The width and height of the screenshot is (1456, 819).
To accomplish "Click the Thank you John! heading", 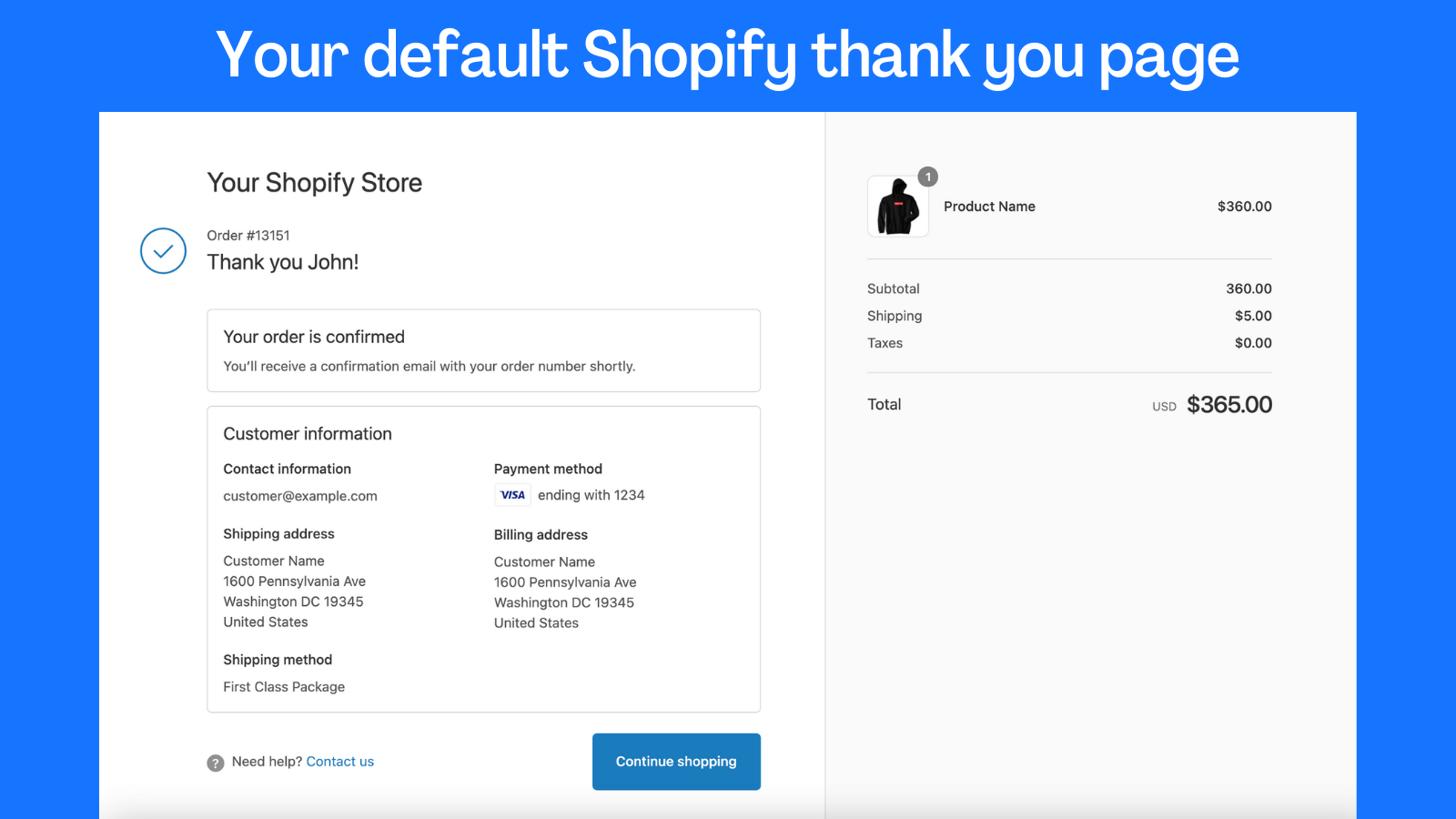I will click(x=283, y=262).
